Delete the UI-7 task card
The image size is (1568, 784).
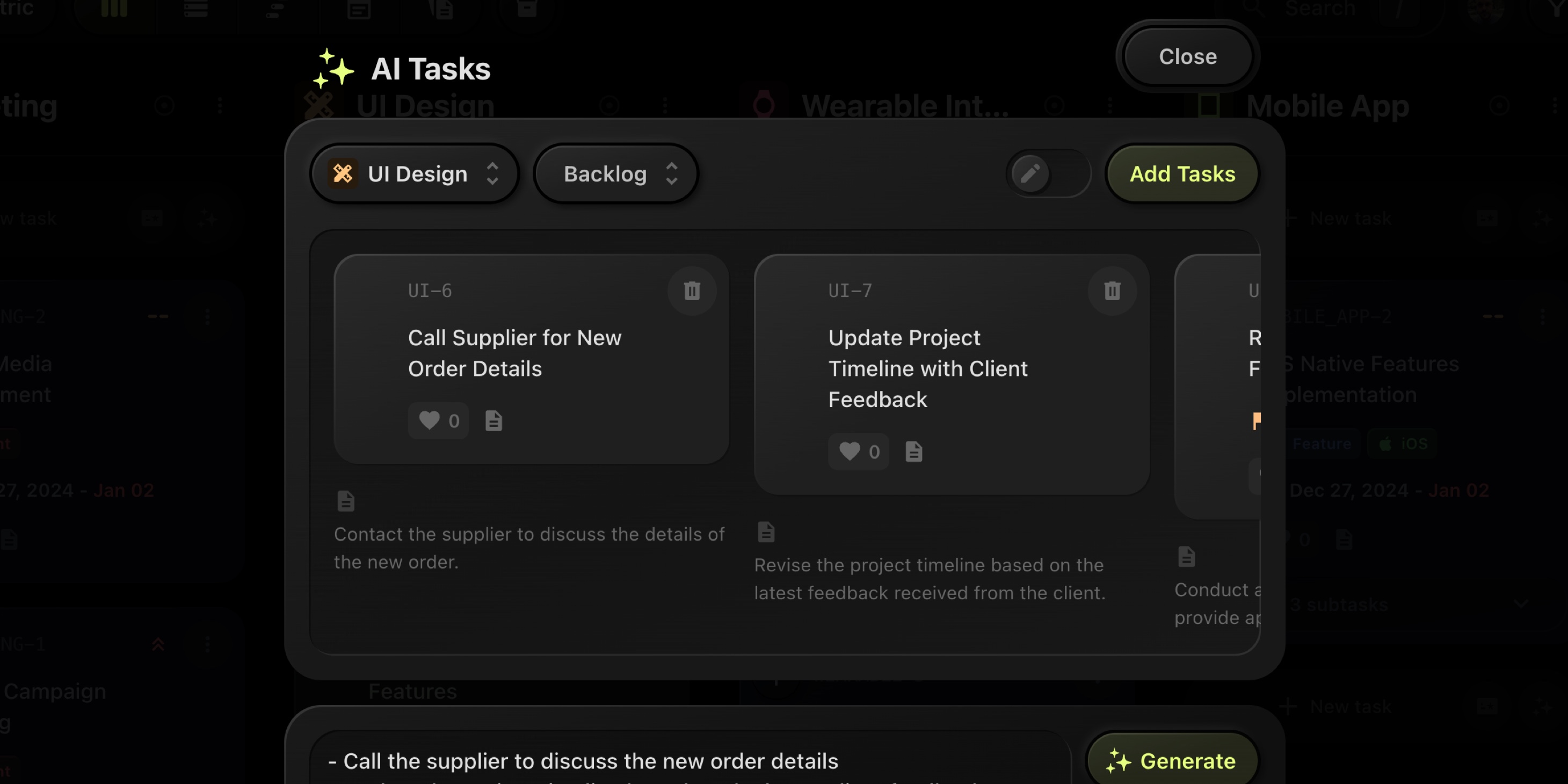[x=1112, y=291]
